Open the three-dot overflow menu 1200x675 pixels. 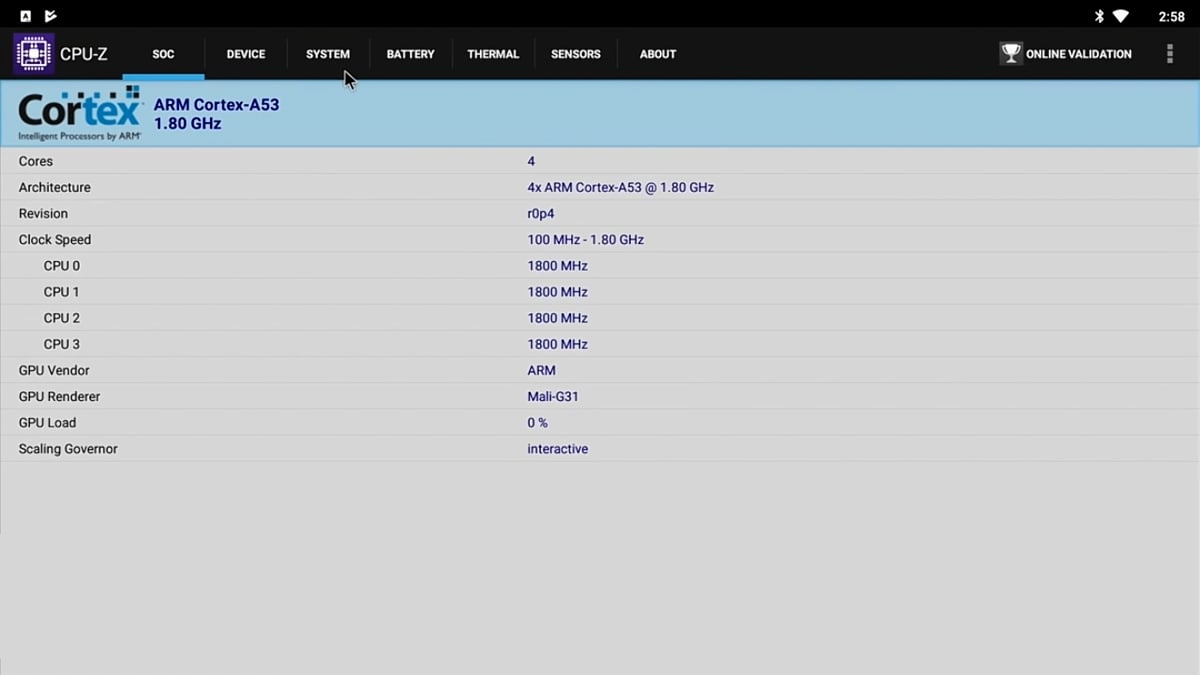coord(1169,54)
